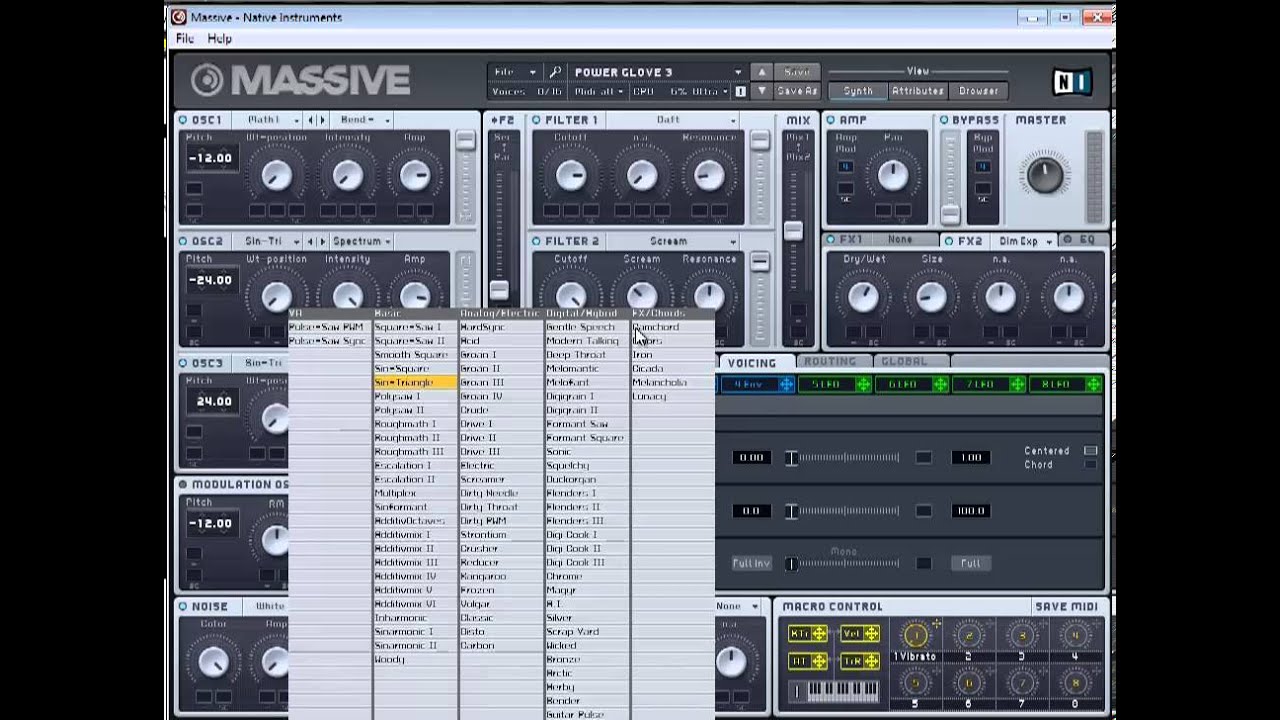The height and width of the screenshot is (720, 1280).
Task: Click the next preset down arrow
Action: coord(761,91)
